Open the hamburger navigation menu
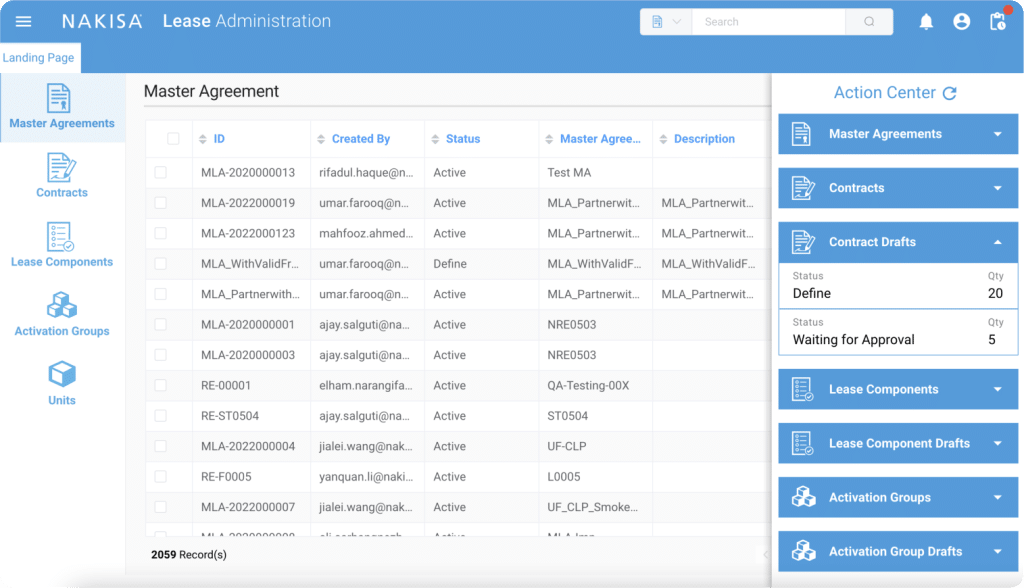Viewport: 1024px width, 588px height. tap(23, 21)
